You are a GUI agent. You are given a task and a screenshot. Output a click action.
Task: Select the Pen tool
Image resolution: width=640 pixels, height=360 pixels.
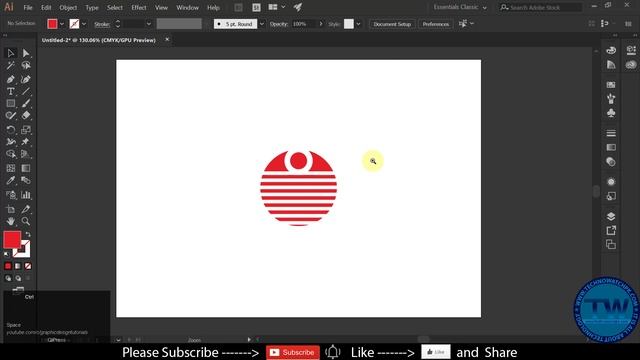click(11, 79)
